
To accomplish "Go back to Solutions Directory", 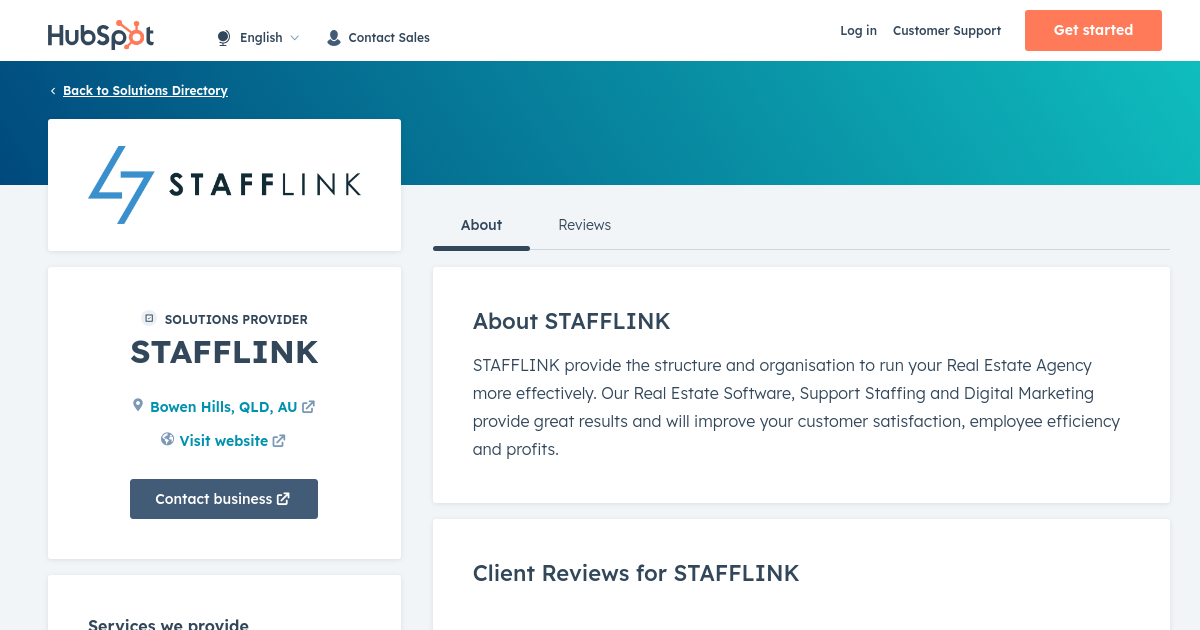I will 145,91.
